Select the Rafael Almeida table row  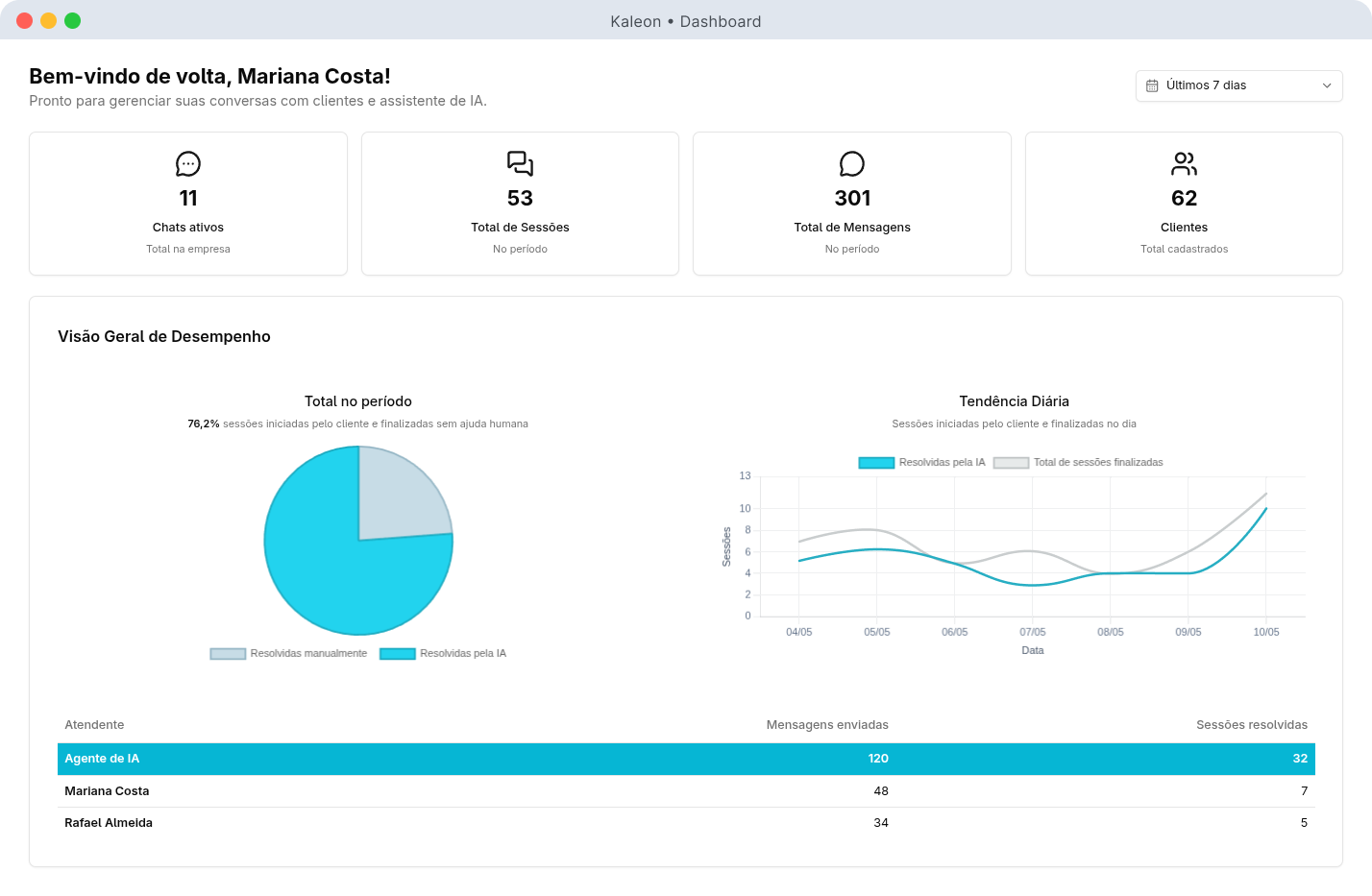coord(686,823)
